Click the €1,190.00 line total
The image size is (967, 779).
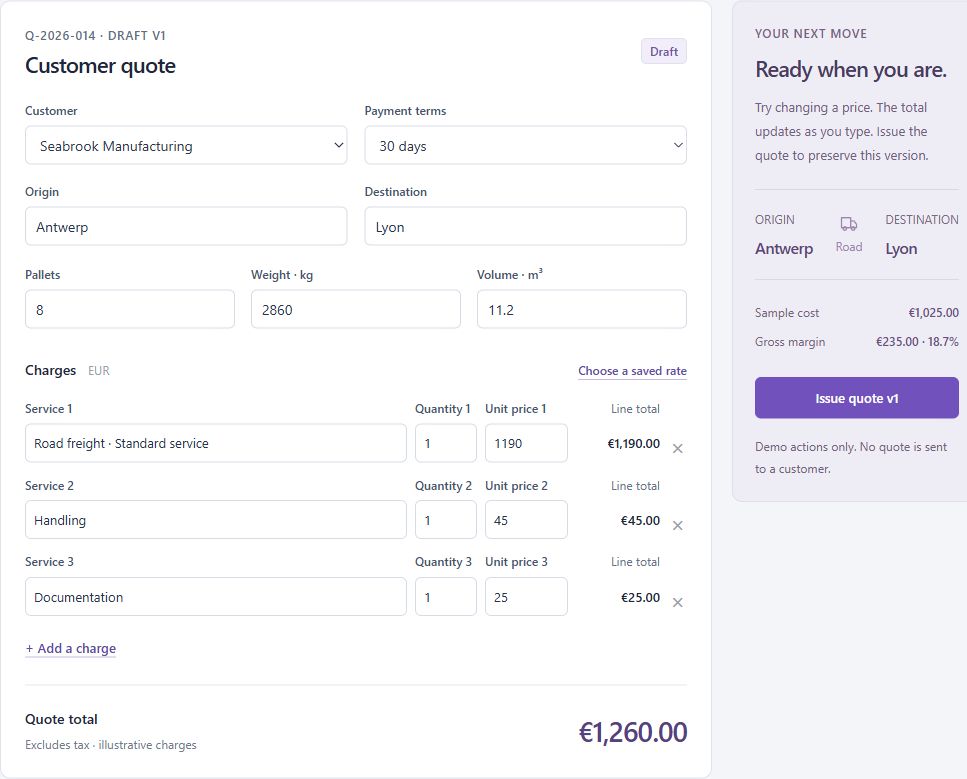pyautogui.click(x=633, y=443)
